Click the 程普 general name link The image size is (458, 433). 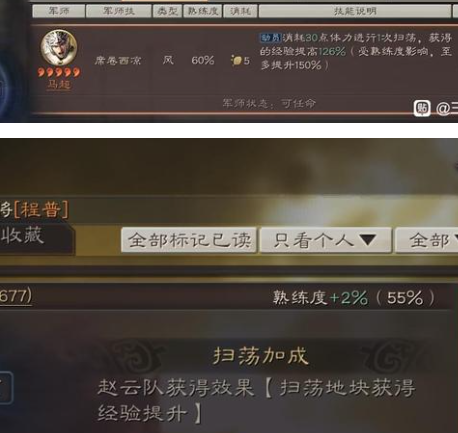41,210
